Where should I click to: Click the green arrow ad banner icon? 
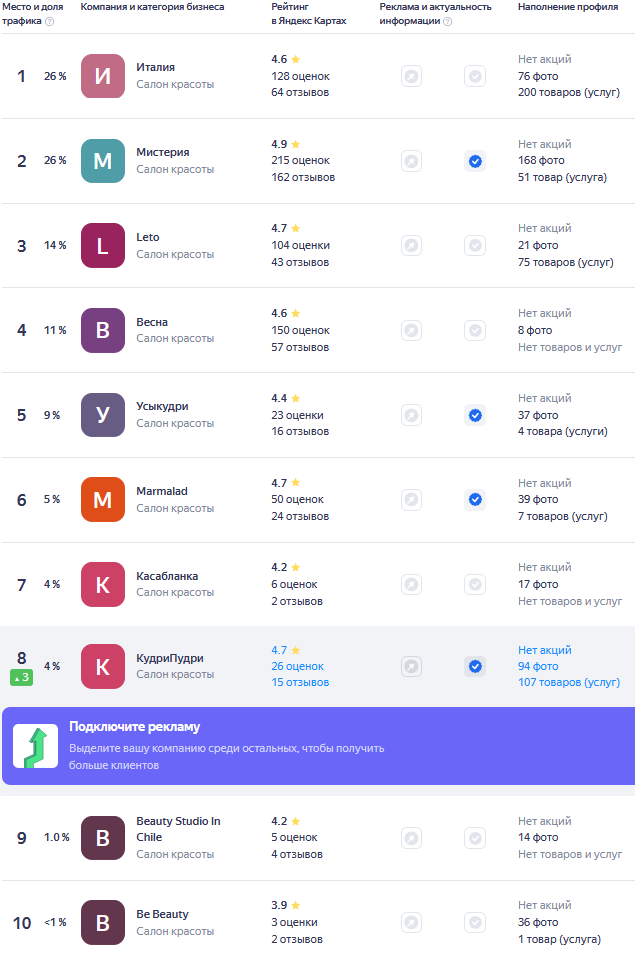[36, 746]
